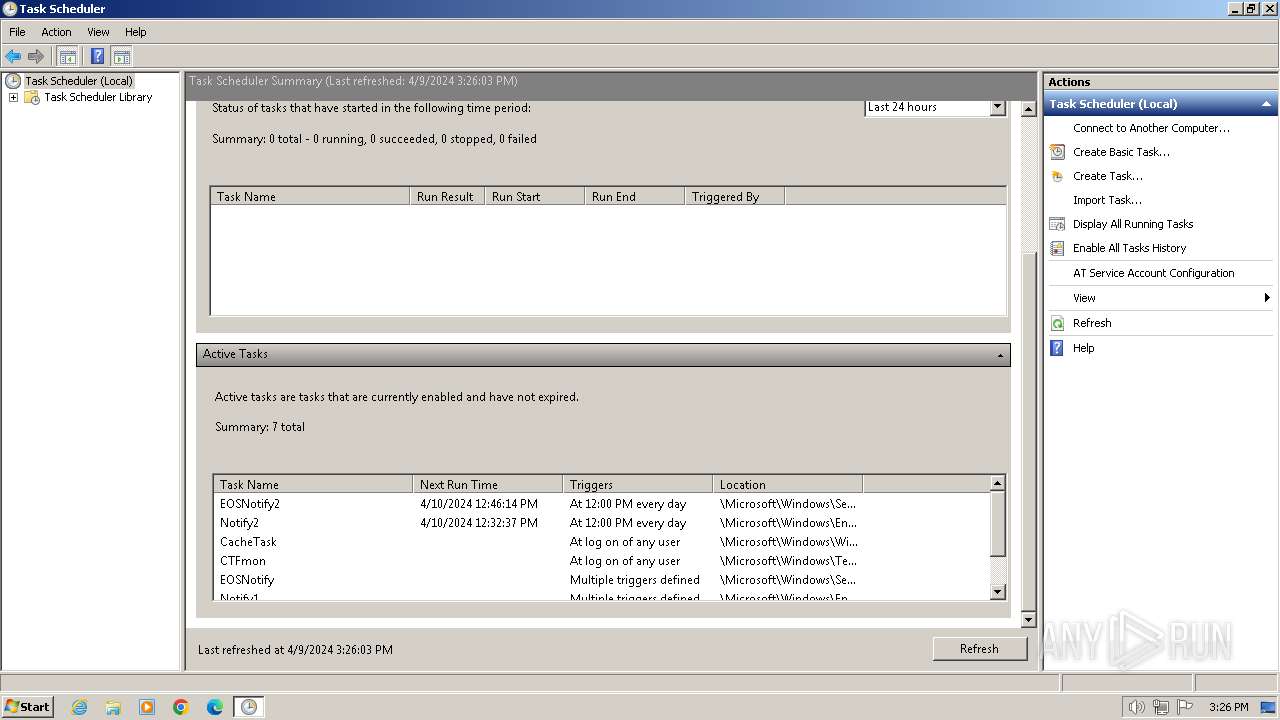Select the Task Scheduler Library folder icon
The image size is (1280, 720).
(32, 97)
